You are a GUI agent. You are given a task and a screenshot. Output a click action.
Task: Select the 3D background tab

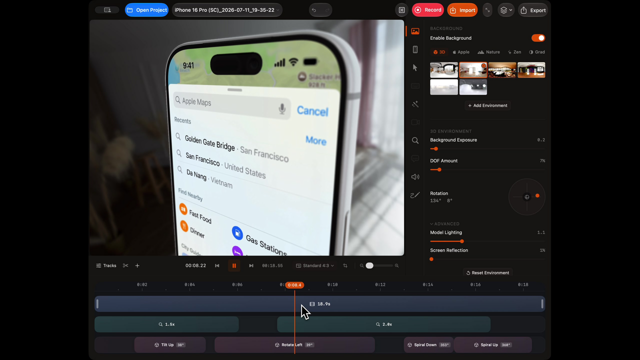coord(439,52)
